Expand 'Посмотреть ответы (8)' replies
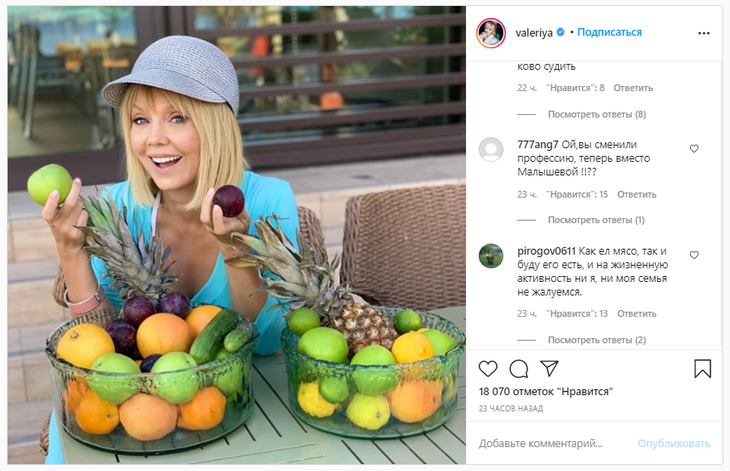Screen dimensions: 730x471 596,114
